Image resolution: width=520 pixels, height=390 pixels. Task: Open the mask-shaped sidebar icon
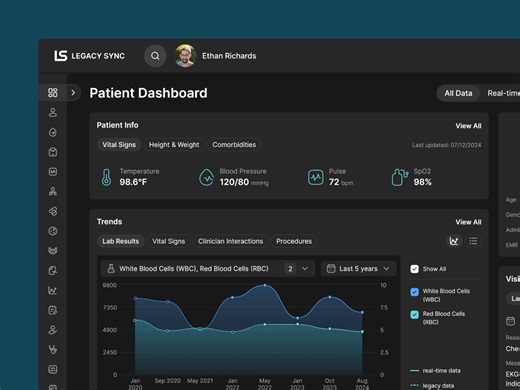[53, 251]
